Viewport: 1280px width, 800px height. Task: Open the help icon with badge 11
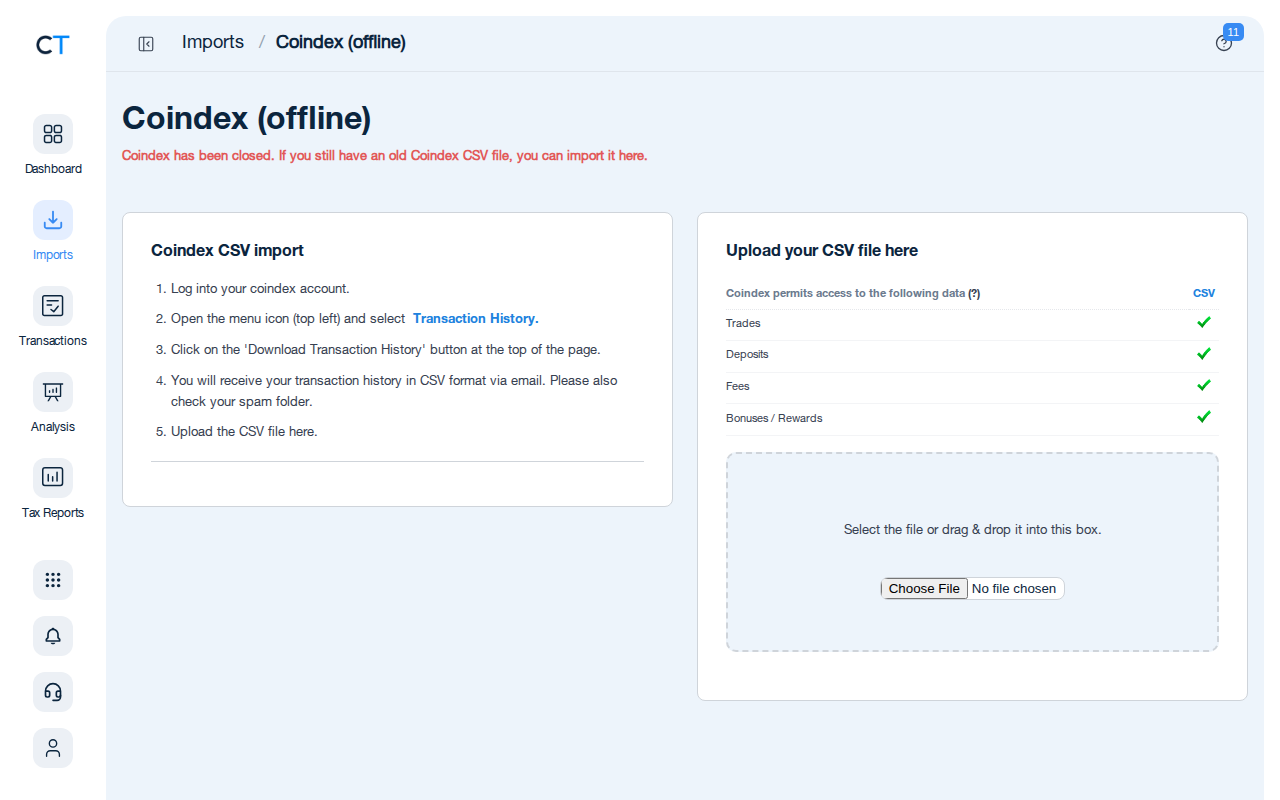1224,43
